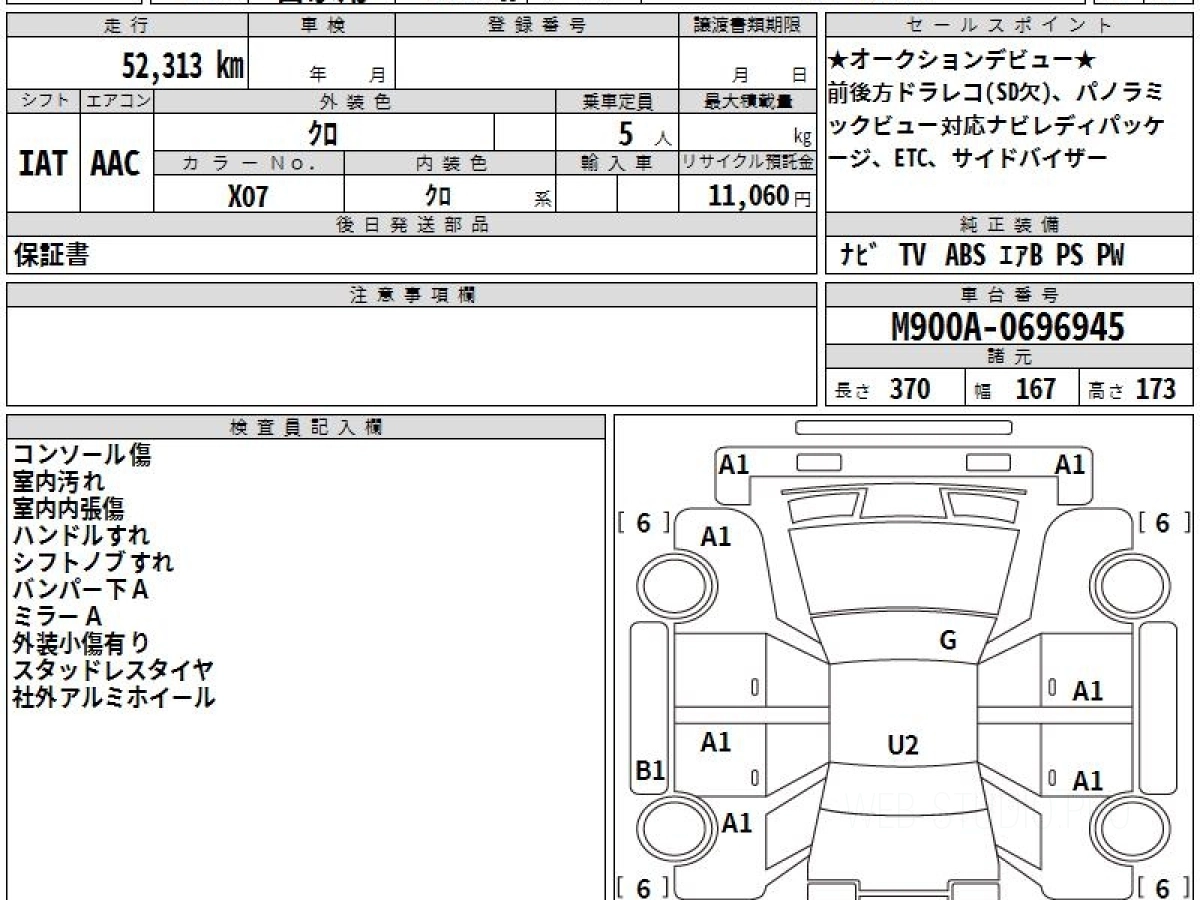Image resolution: width=1200 pixels, height=900 pixels.
Task: Select the width value 幅 167
Action: click(1014, 389)
